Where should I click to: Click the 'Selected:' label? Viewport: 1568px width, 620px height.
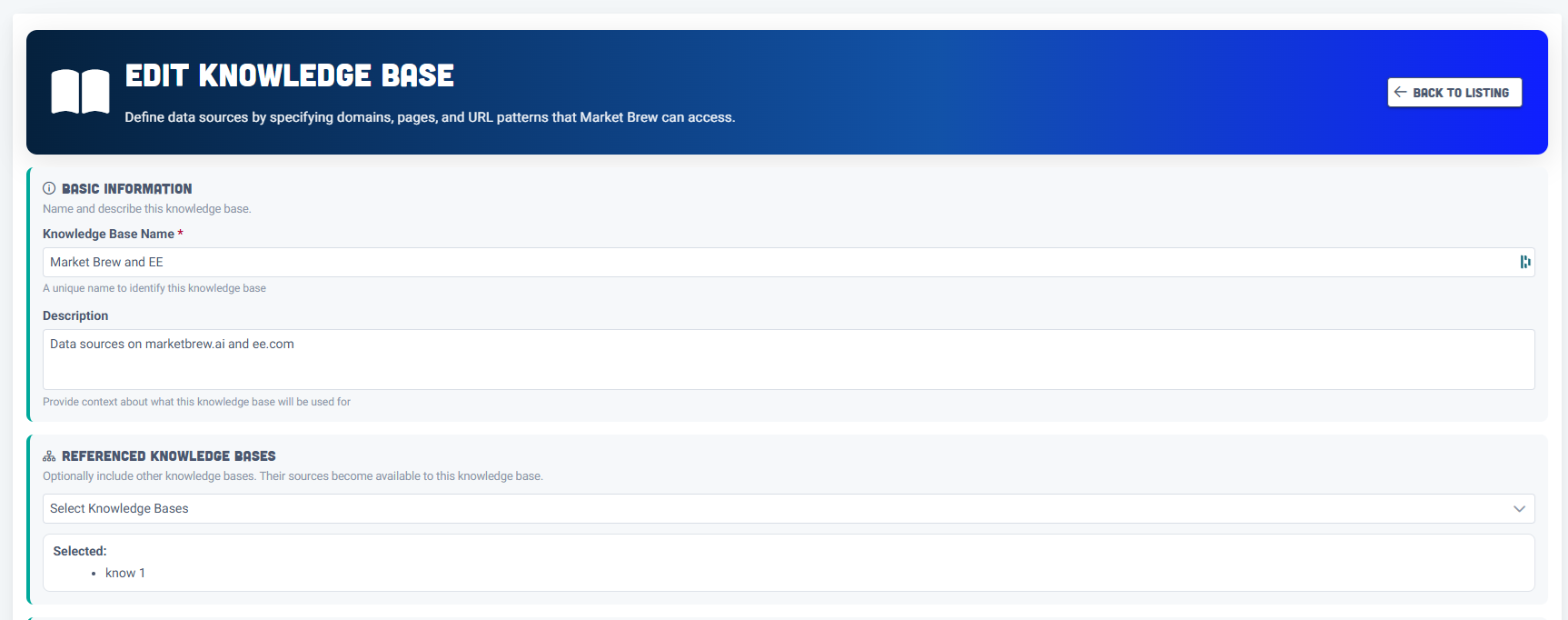tap(80, 551)
